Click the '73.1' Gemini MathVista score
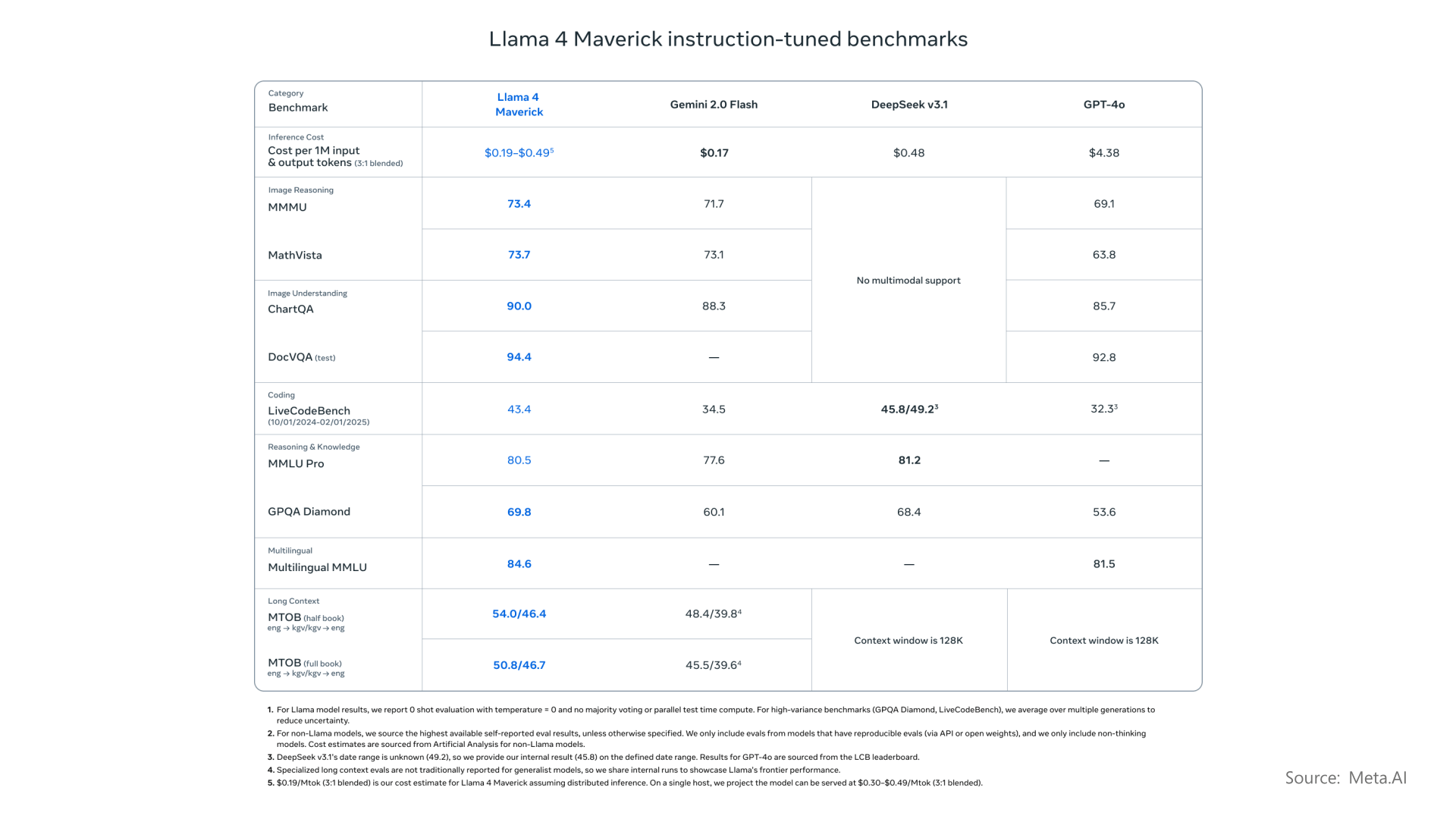 [x=714, y=255]
